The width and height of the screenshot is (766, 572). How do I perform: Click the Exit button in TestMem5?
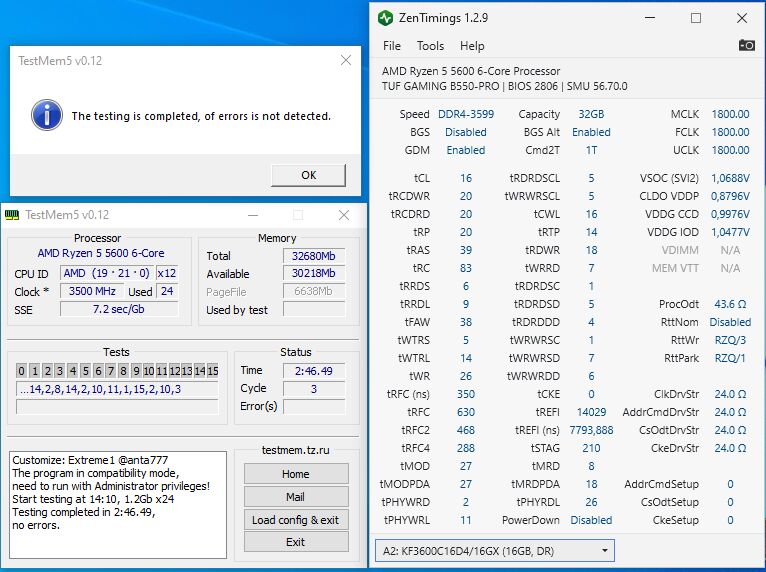click(x=296, y=542)
